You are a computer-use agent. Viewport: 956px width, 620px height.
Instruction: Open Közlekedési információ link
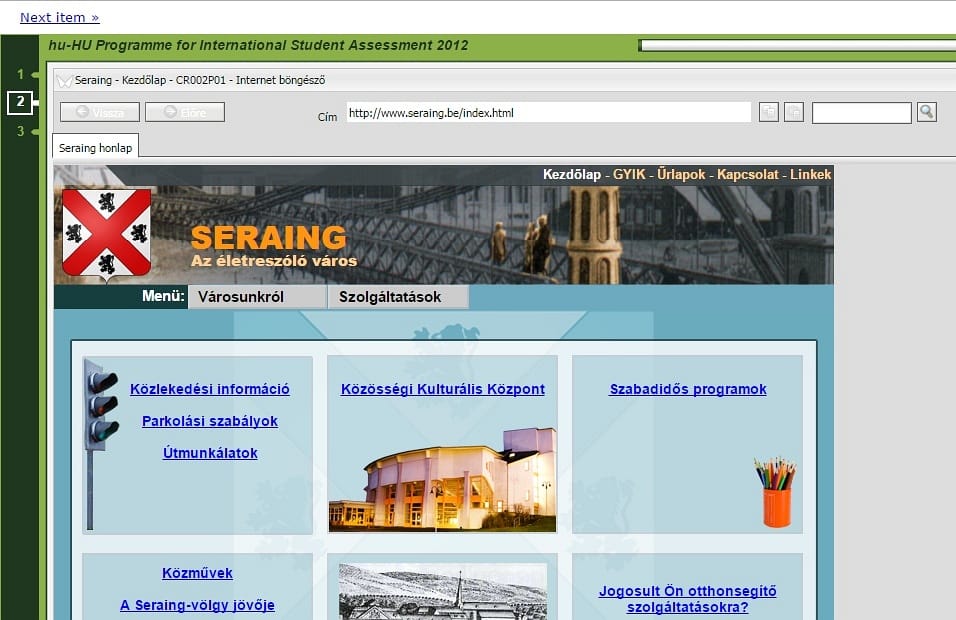click(x=210, y=389)
